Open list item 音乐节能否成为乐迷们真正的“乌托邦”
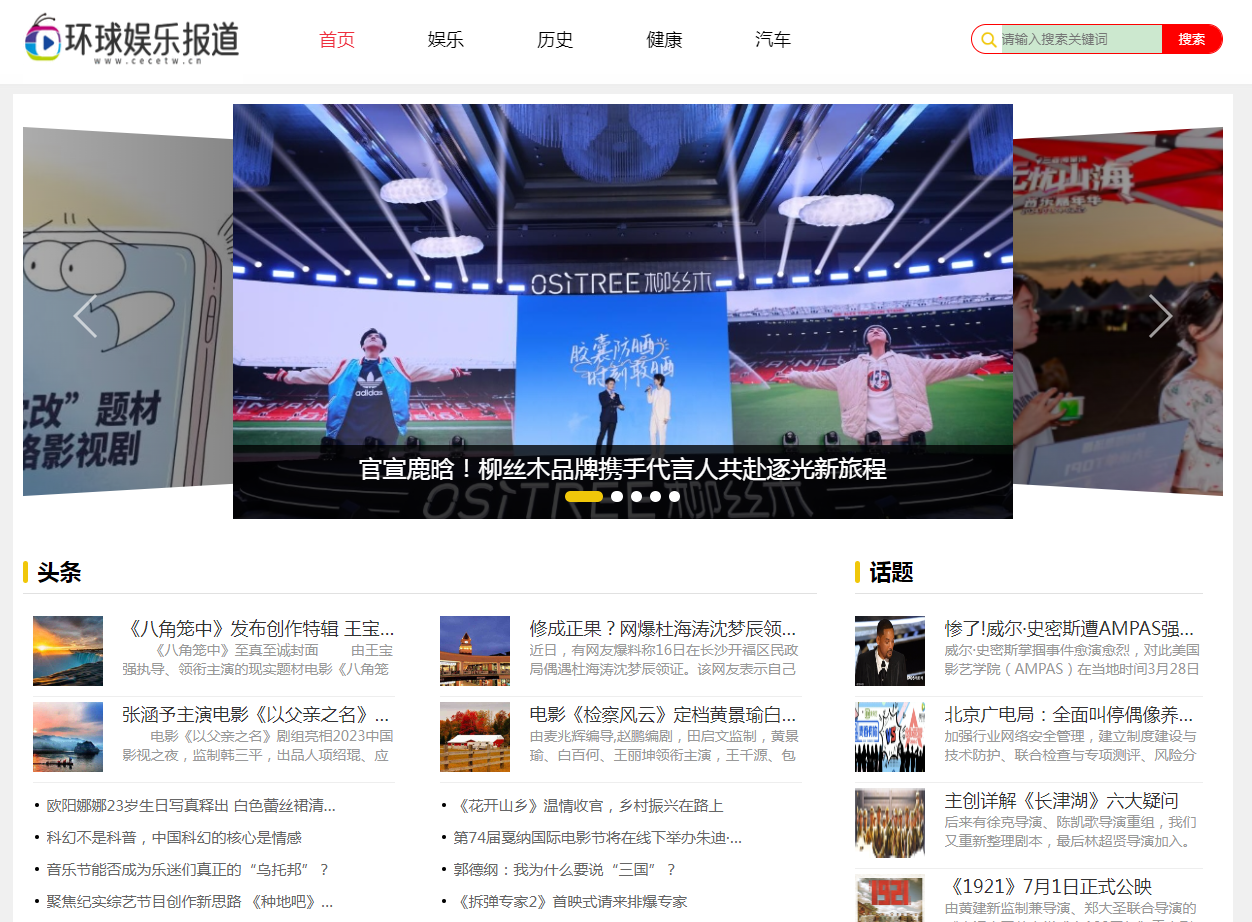Image resolution: width=1252 pixels, height=922 pixels. [188, 869]
